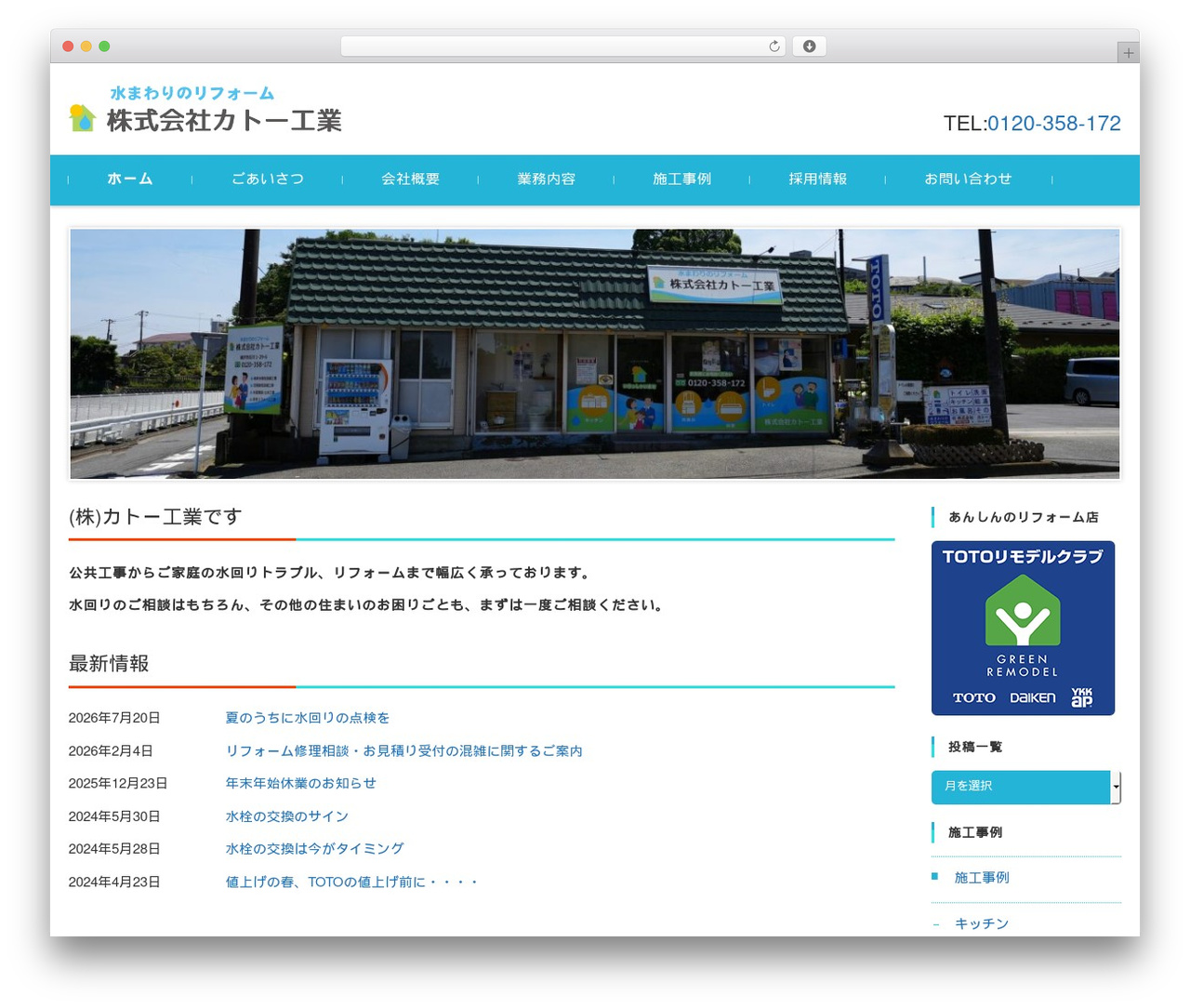Click the date 2024年5月28日
Screen dimensions: 1190x1008
pyautogui.click(x=114, y=849)
